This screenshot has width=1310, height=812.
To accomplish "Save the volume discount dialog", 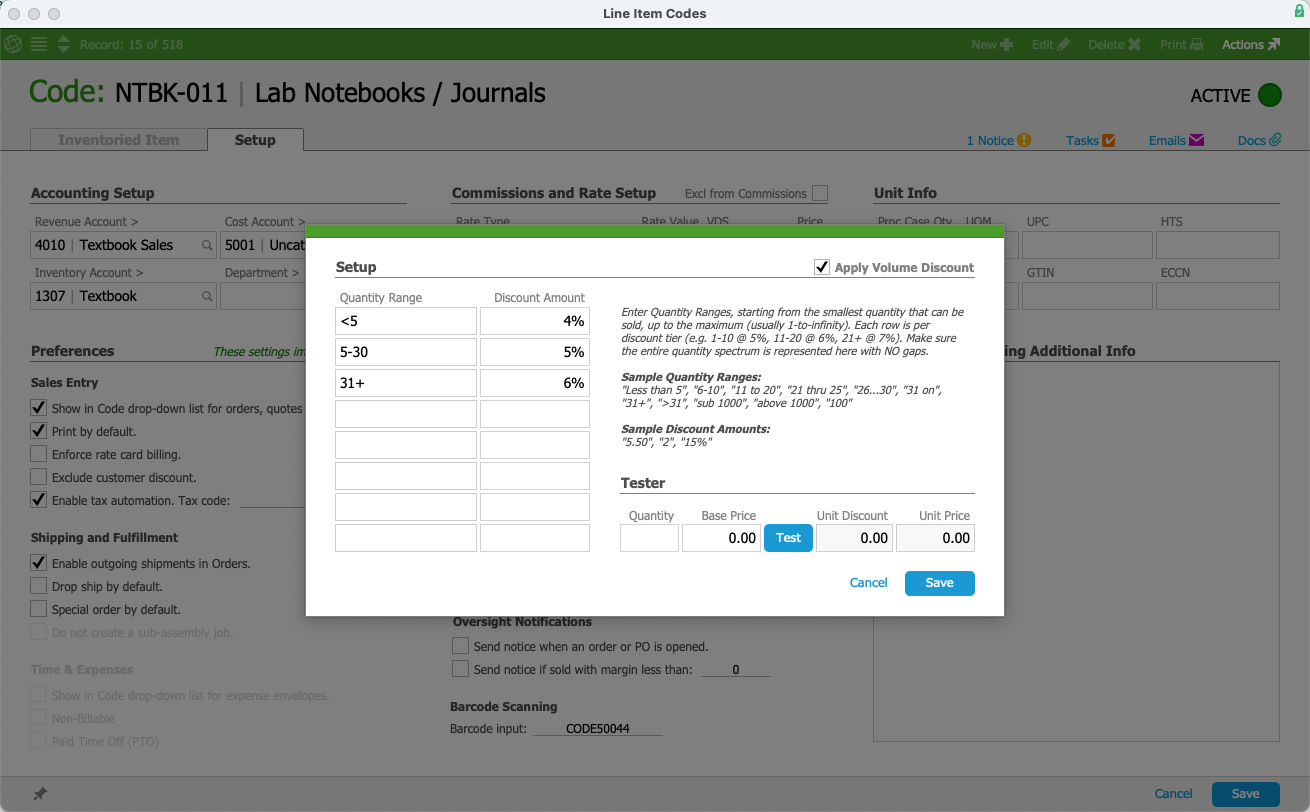I will point(939,583).
